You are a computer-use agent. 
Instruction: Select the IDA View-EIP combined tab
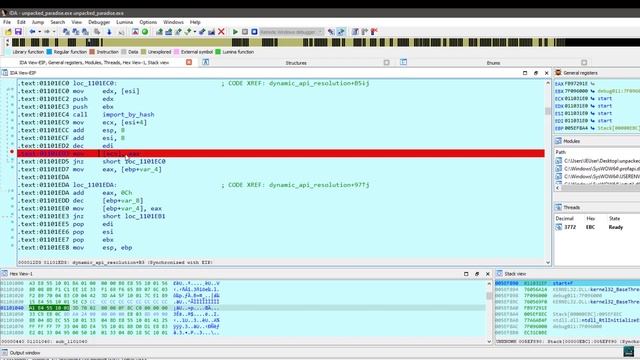94,63
